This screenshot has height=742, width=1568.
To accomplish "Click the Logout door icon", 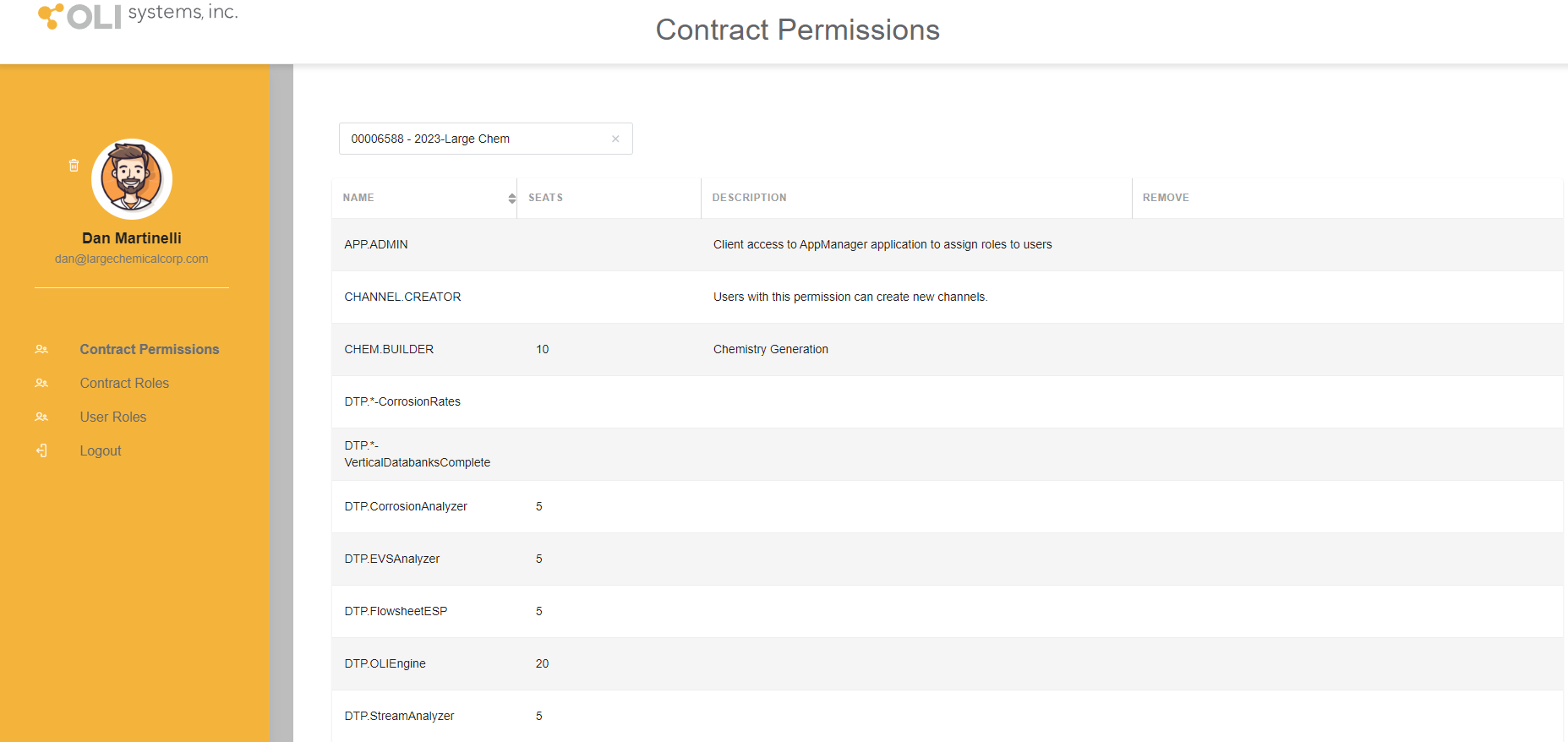I will 41,450.
